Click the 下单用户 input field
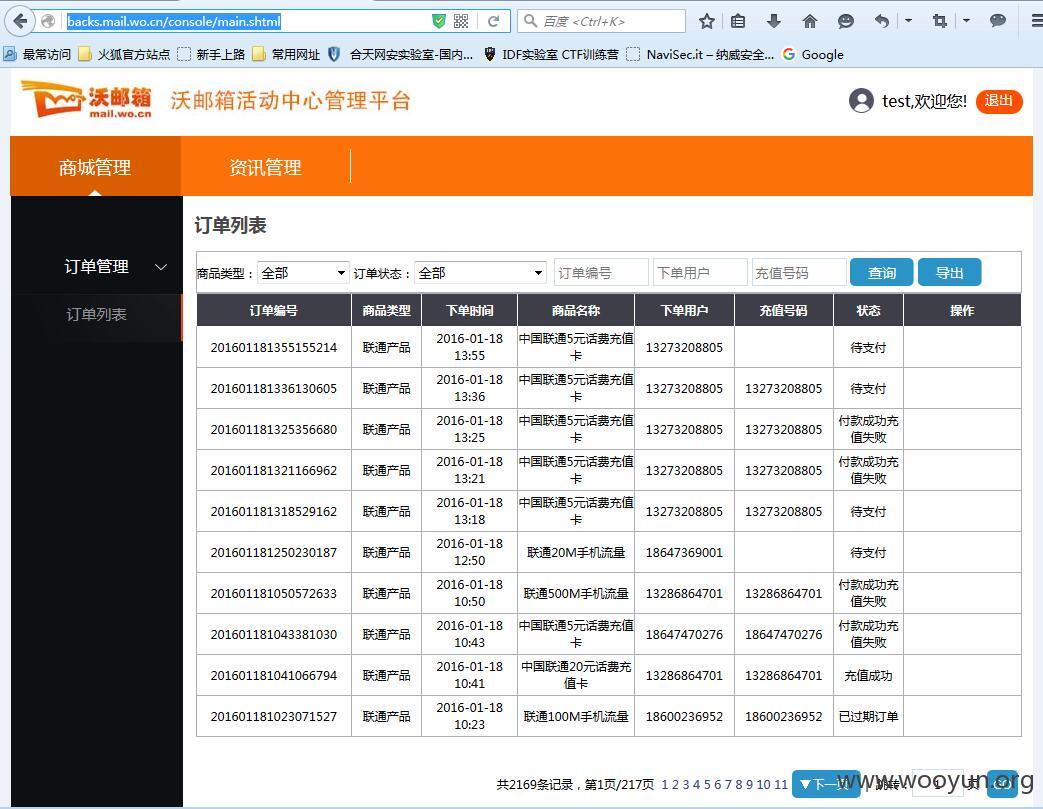 tap(700, 273)
